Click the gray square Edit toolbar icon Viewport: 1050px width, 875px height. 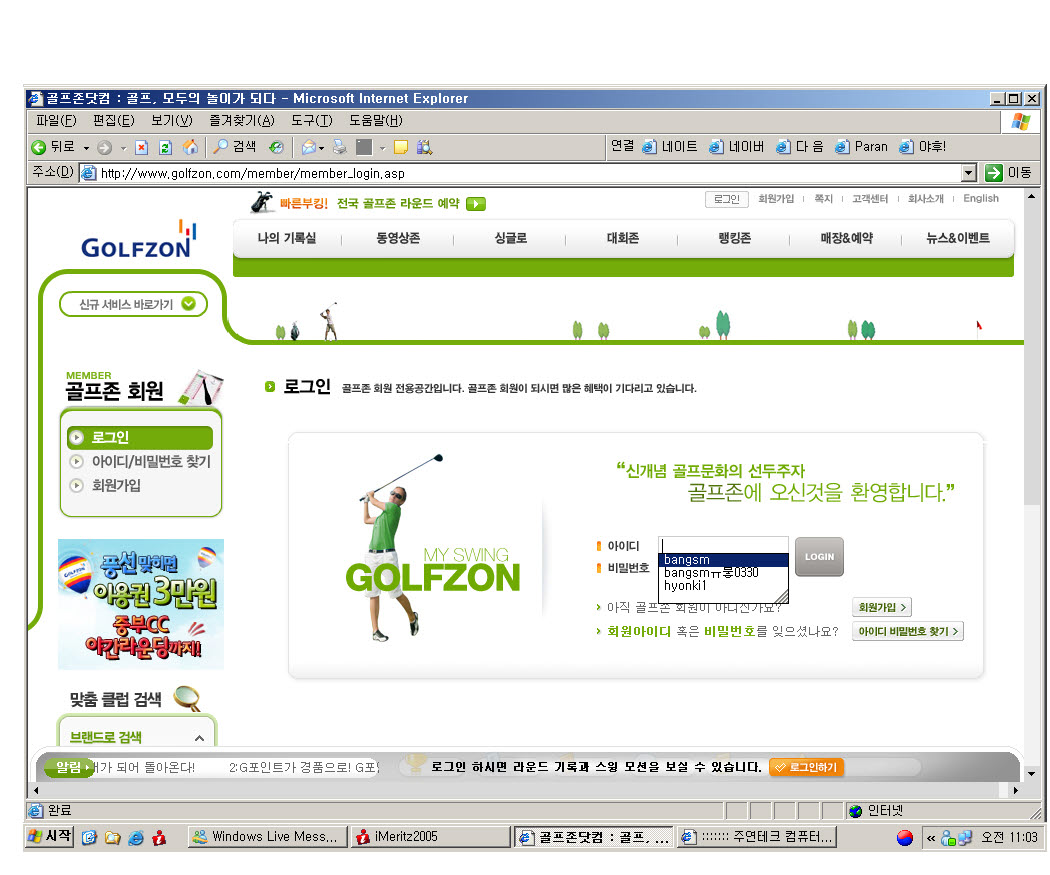tap(364, 147)
